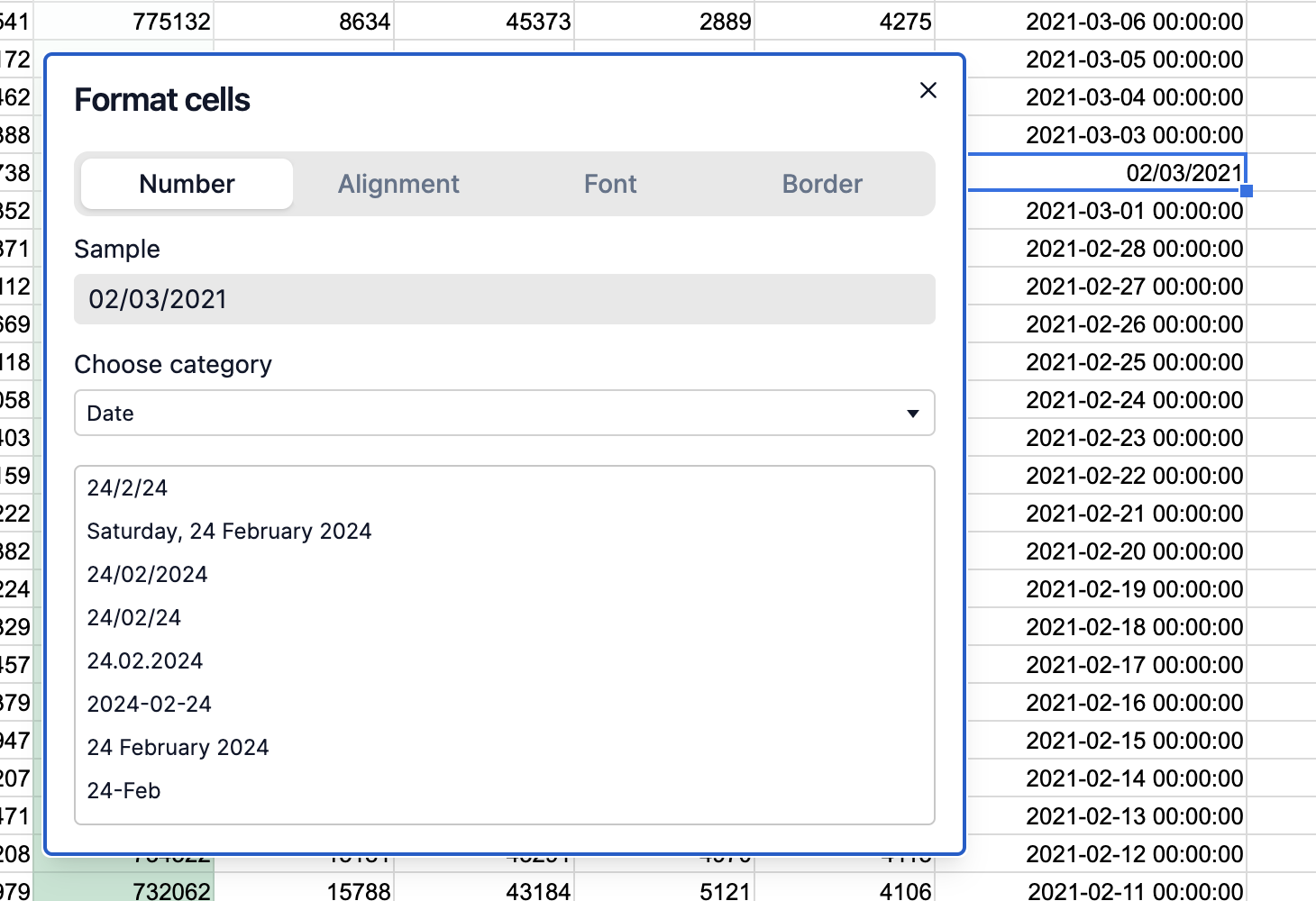1316x901 pixels.
Task: Open the Border tab
Action: point(822,184)
